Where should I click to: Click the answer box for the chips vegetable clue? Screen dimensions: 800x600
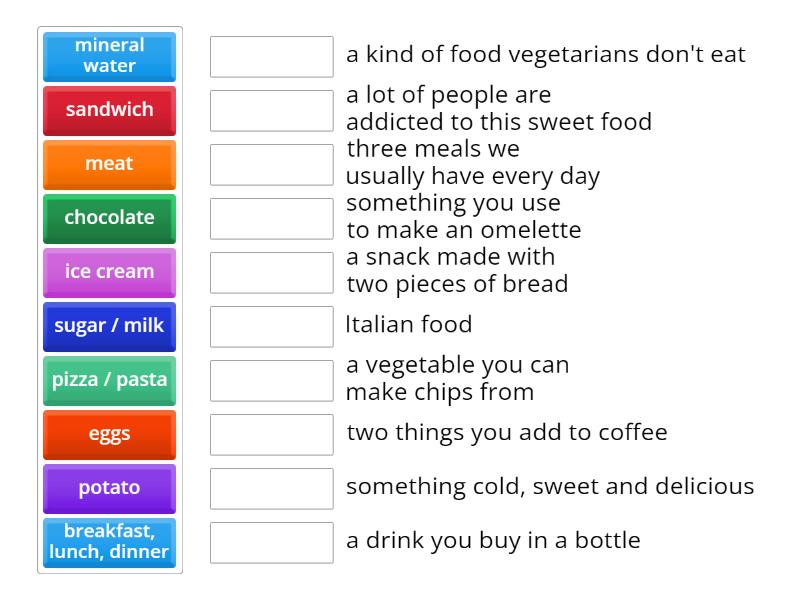click(x=271, y=380)
